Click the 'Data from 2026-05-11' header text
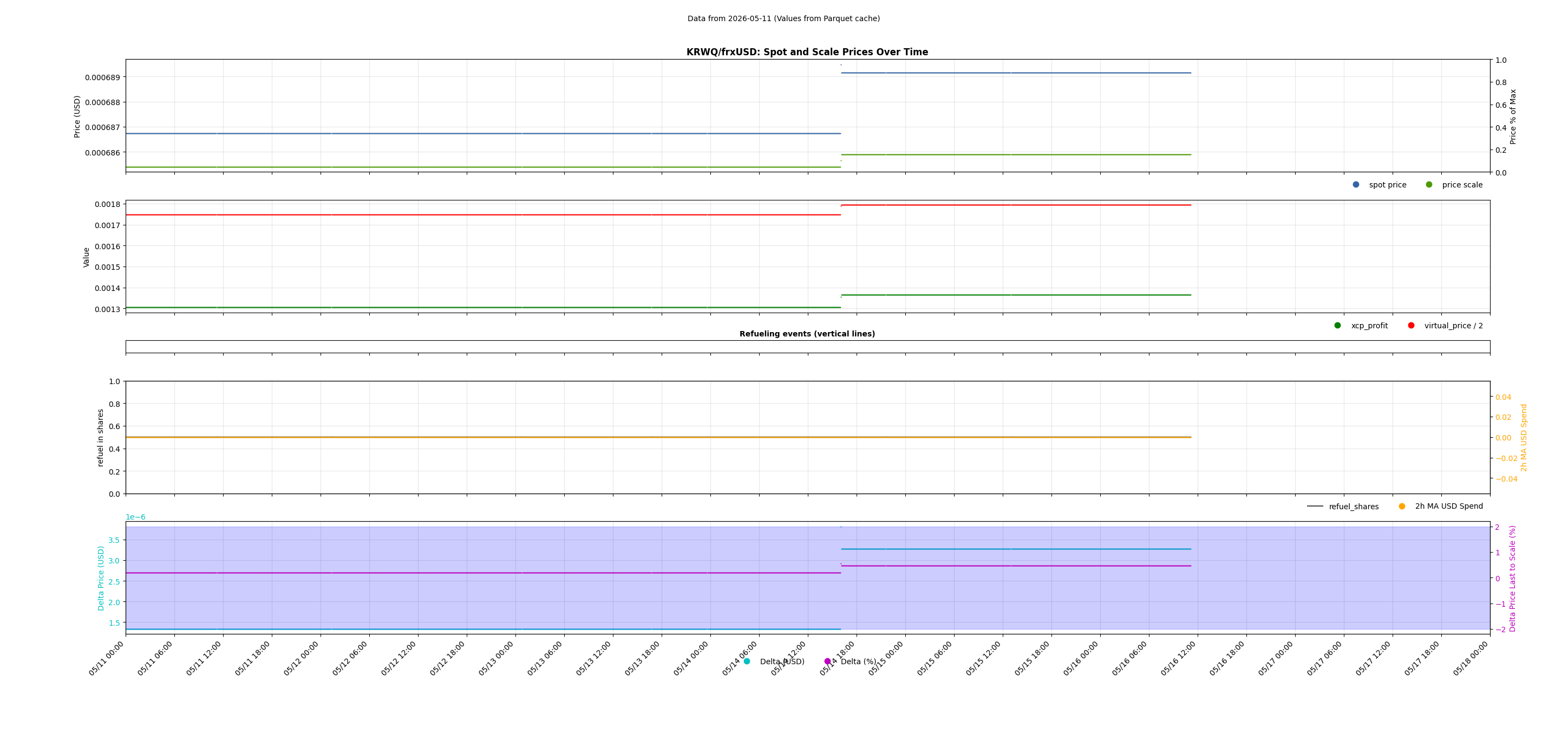 pos(783,19)
